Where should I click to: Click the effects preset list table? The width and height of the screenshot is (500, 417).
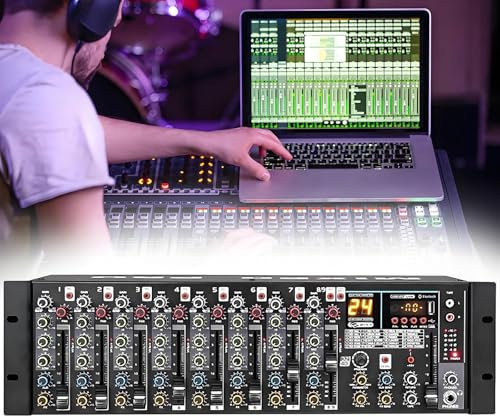click(383, 339)
